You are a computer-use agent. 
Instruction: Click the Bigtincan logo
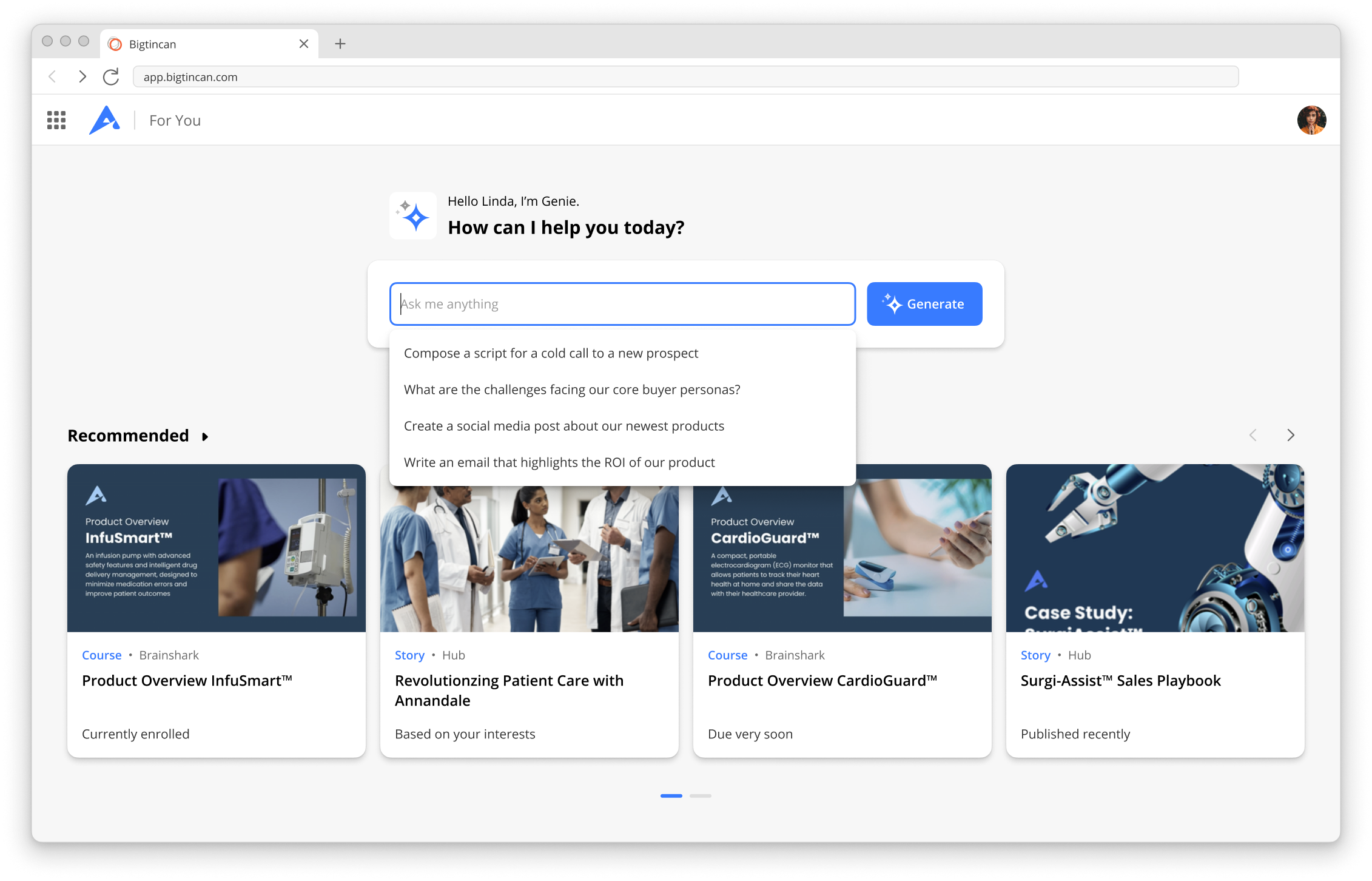(x=105, y=120)
